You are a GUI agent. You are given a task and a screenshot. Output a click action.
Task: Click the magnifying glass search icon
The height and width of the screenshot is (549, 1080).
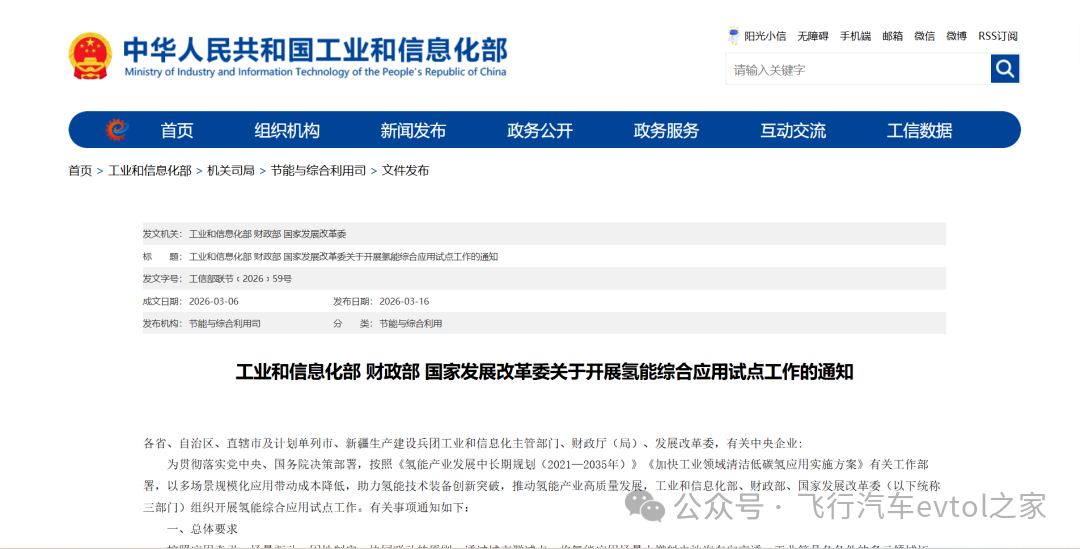(x=1005, y=69)
